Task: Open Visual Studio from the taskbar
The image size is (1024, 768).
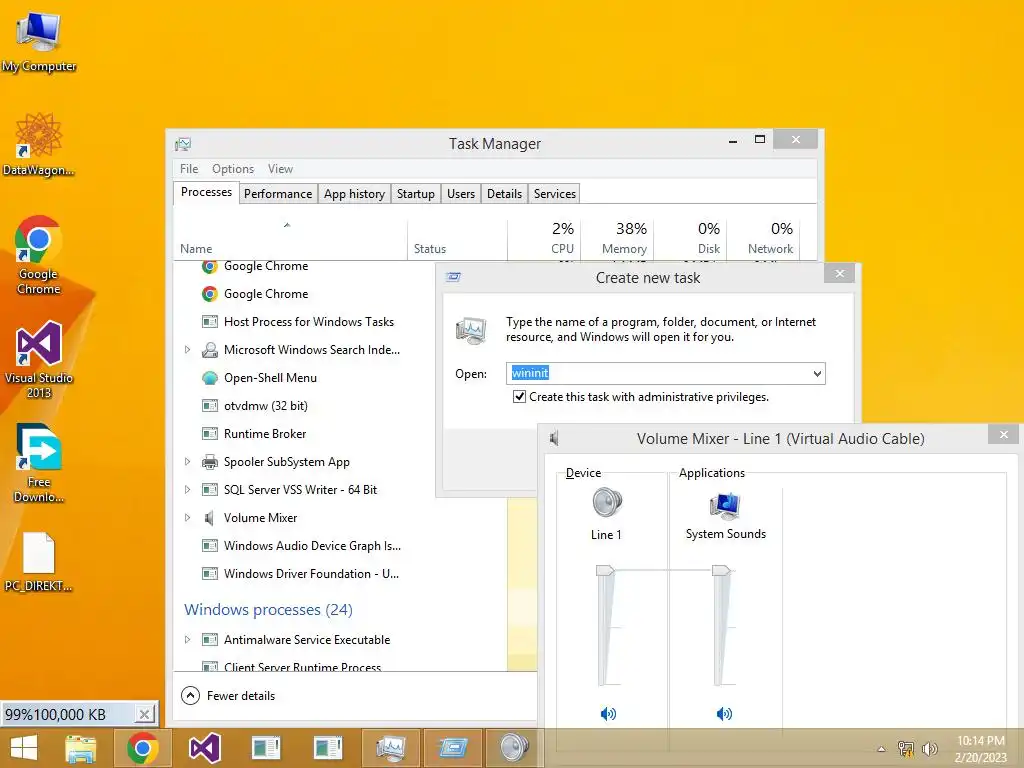Action: [x=204, y=748]
